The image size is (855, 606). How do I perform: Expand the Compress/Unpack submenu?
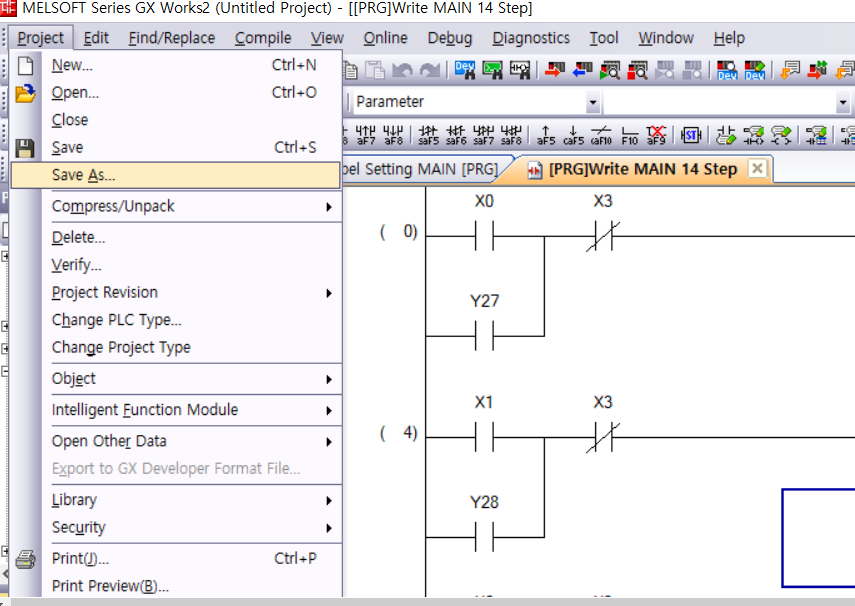[x=328, y=207]
